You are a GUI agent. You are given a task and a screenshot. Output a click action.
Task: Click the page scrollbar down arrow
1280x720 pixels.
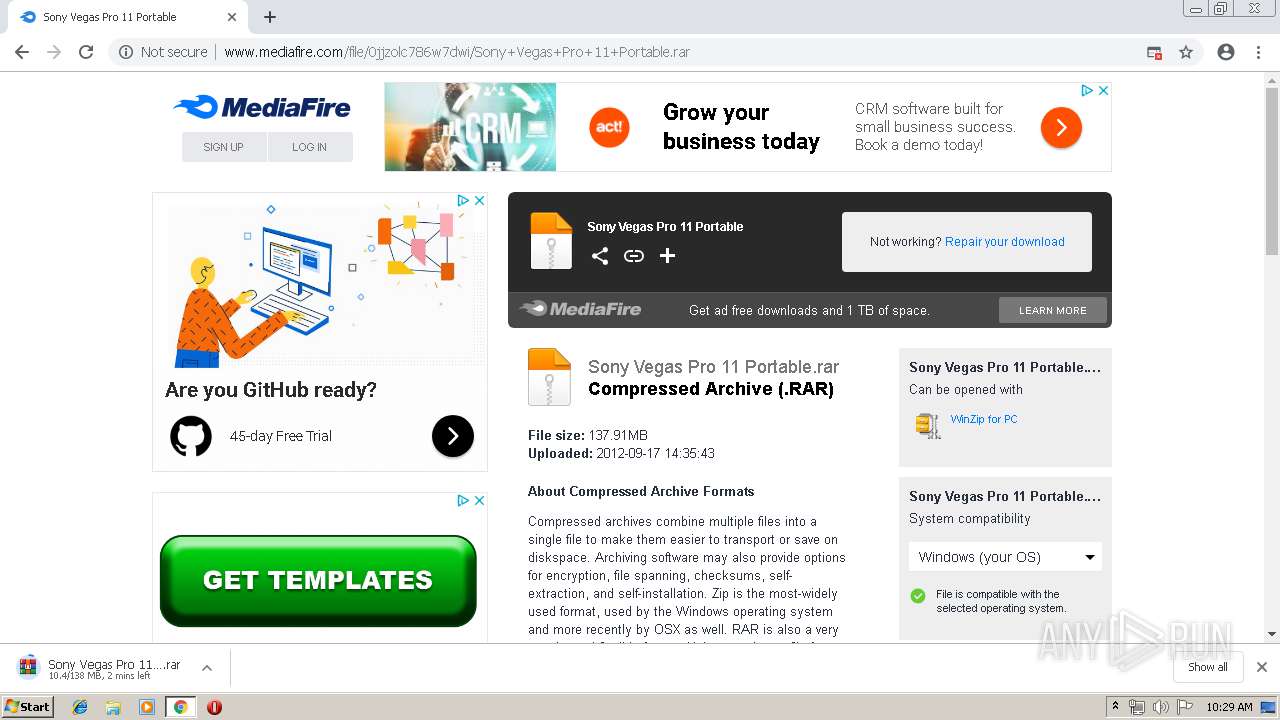pos(1272,634)
